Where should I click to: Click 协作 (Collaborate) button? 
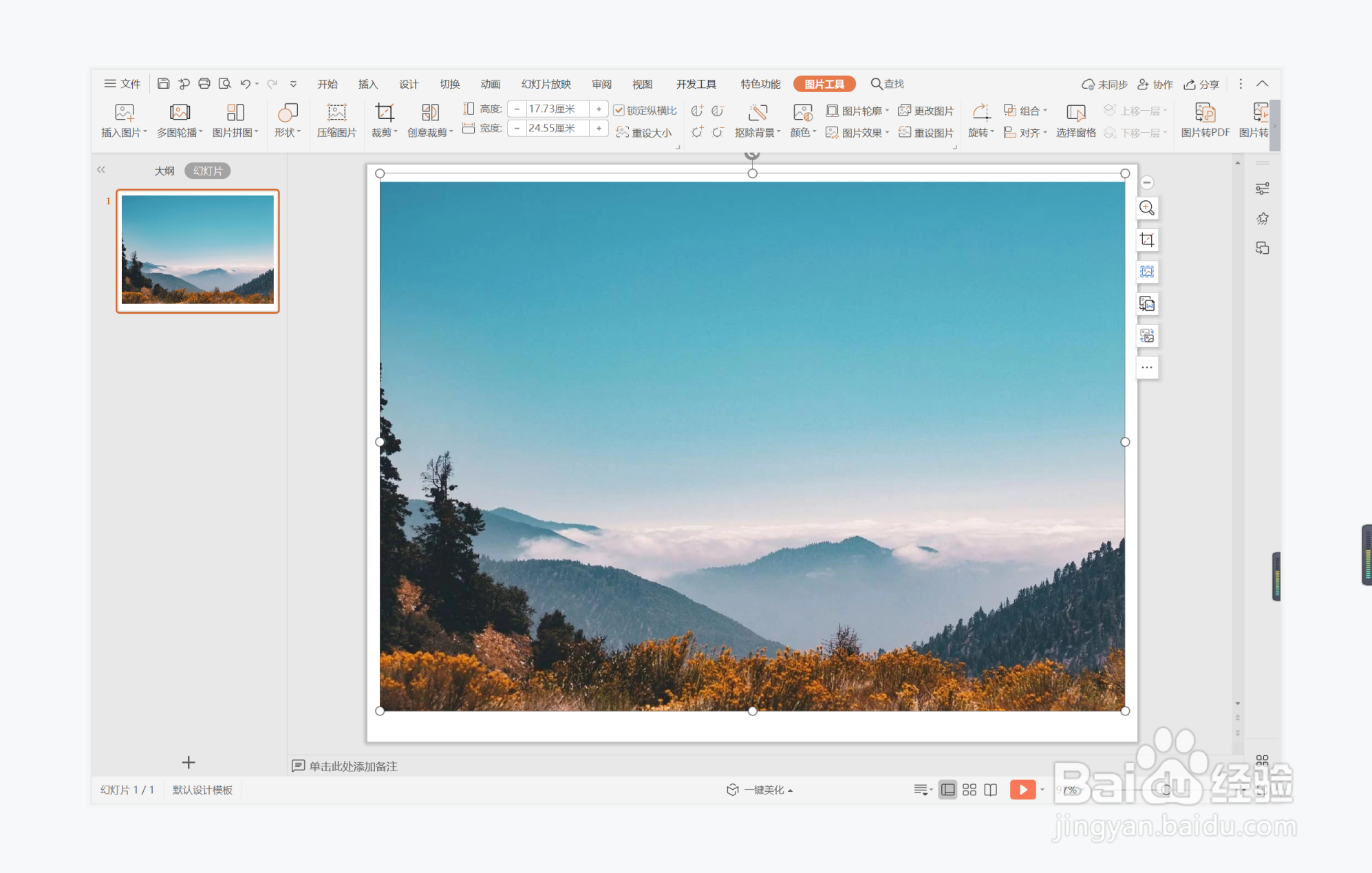tap(1155, 84)
